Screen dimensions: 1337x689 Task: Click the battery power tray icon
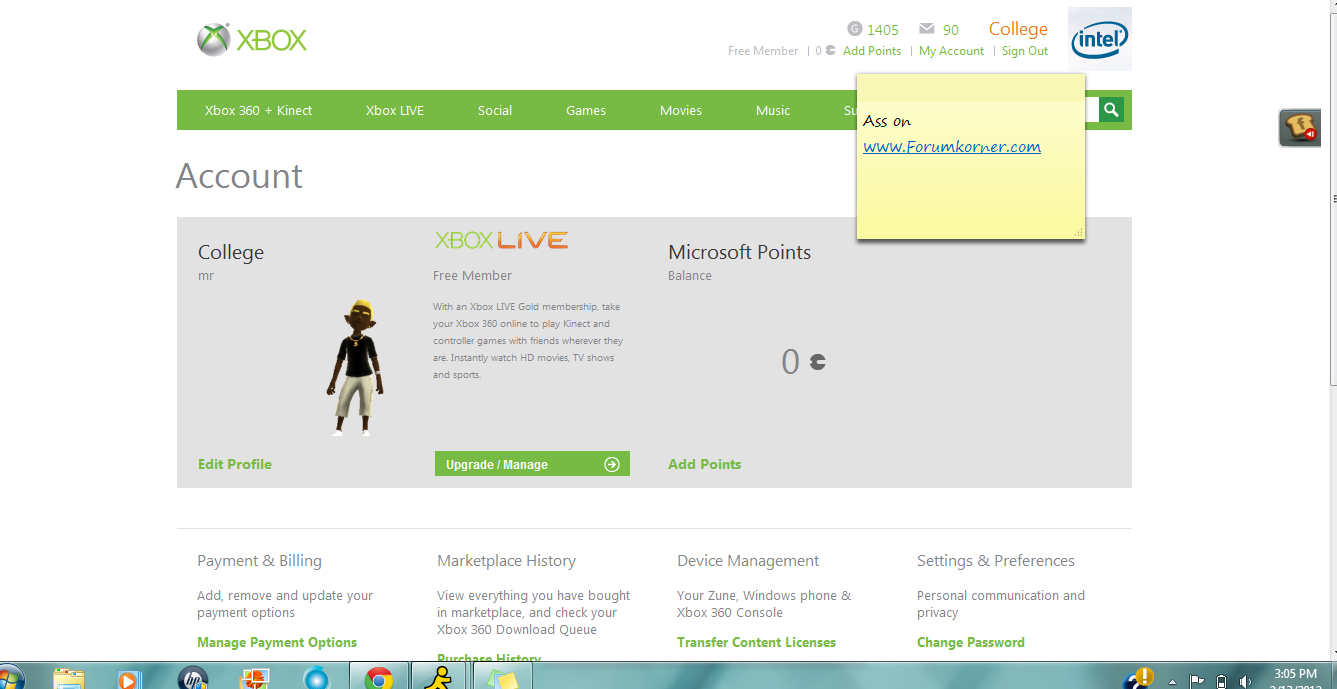point(1221,681)
